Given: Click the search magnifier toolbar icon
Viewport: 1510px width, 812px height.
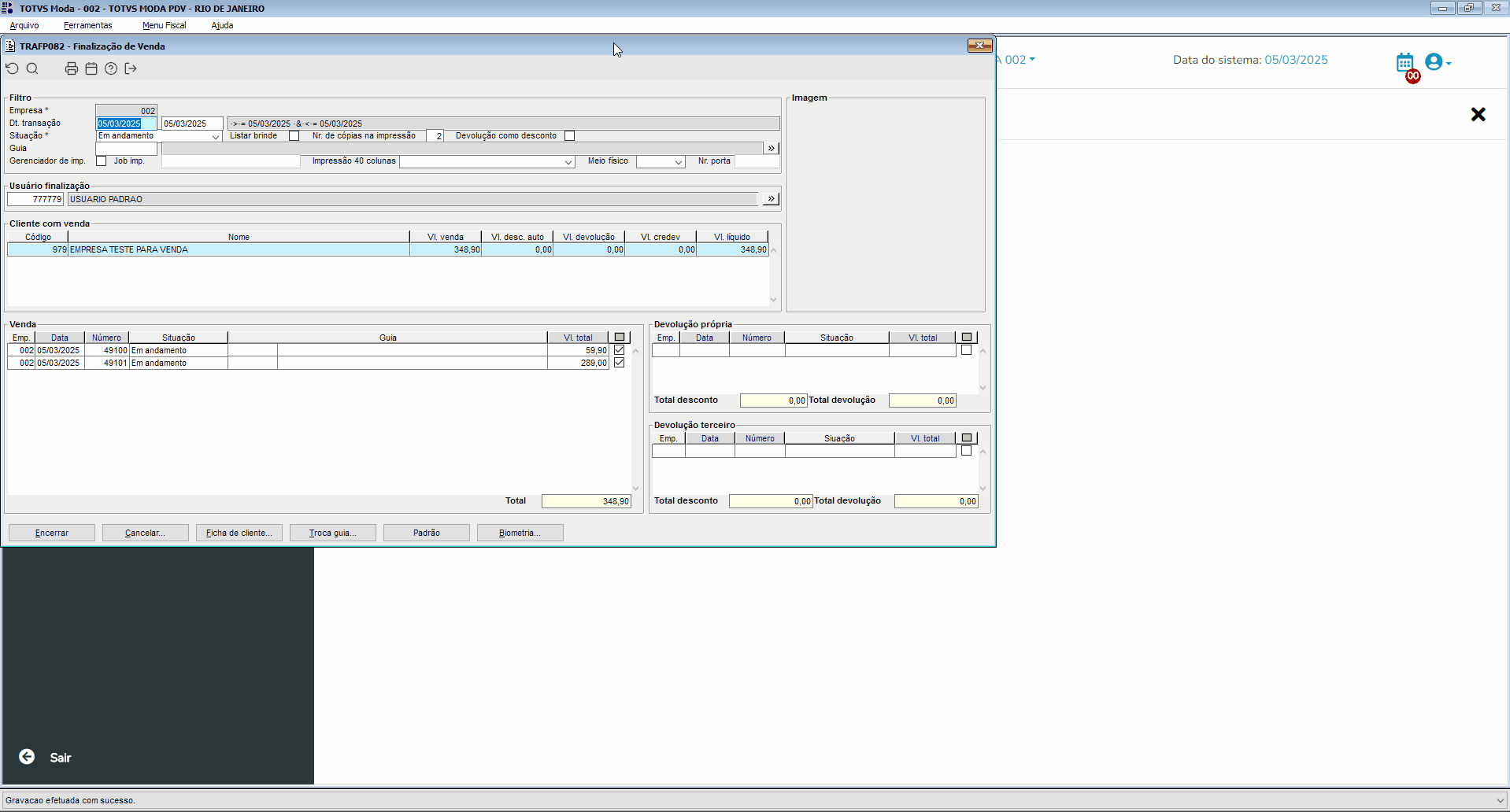Looking at the screenshot, I should pyautogui.click(x=32, y=68).
